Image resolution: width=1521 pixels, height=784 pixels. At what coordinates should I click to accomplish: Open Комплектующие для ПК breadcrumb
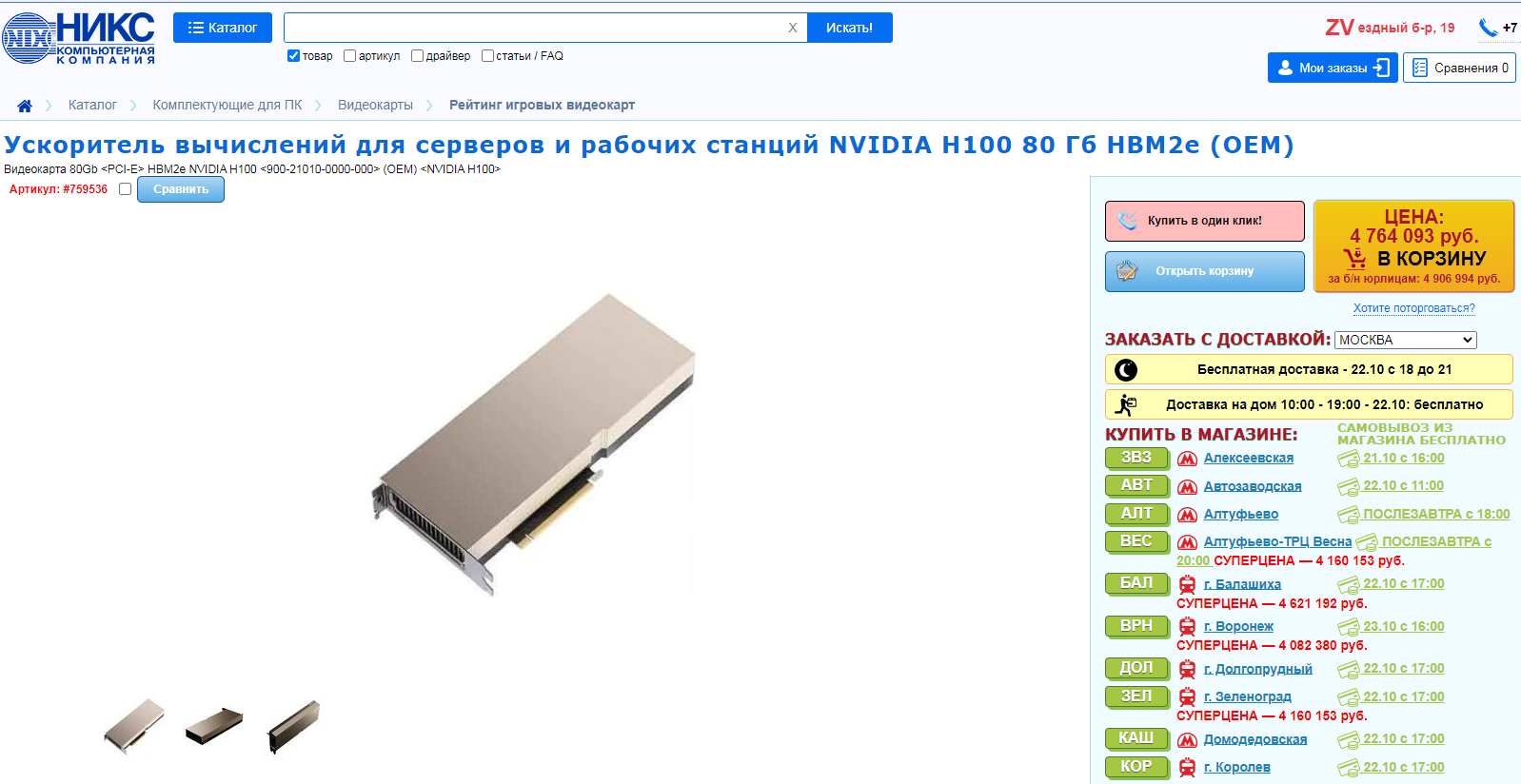(227, 105)
